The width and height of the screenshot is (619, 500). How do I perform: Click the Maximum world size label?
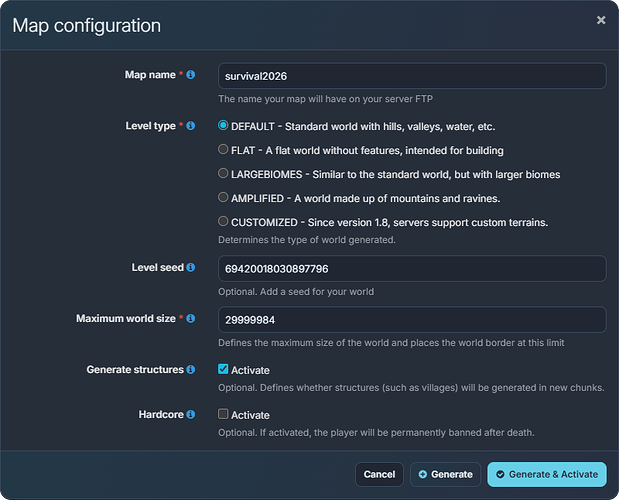point(126,318)
